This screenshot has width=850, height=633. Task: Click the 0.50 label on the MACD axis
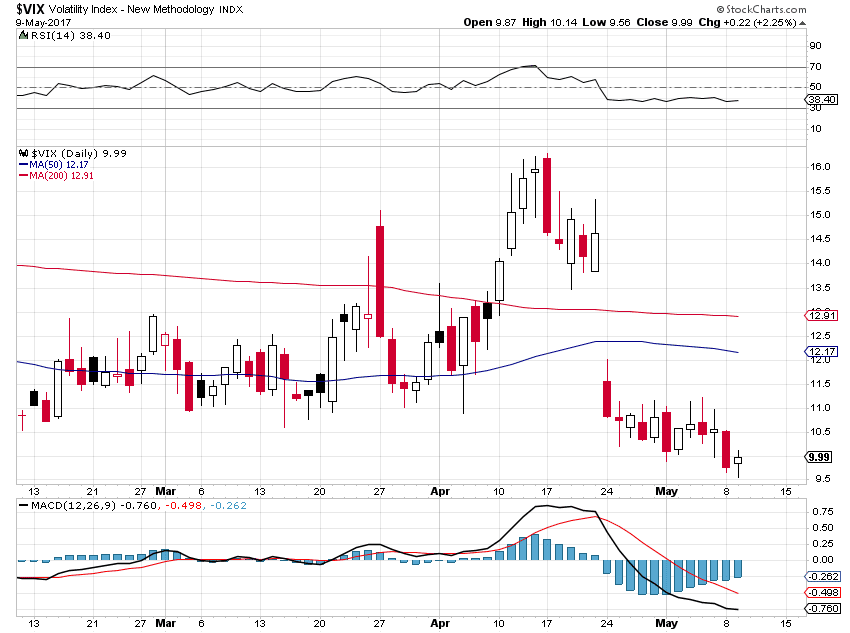[822, 528]
